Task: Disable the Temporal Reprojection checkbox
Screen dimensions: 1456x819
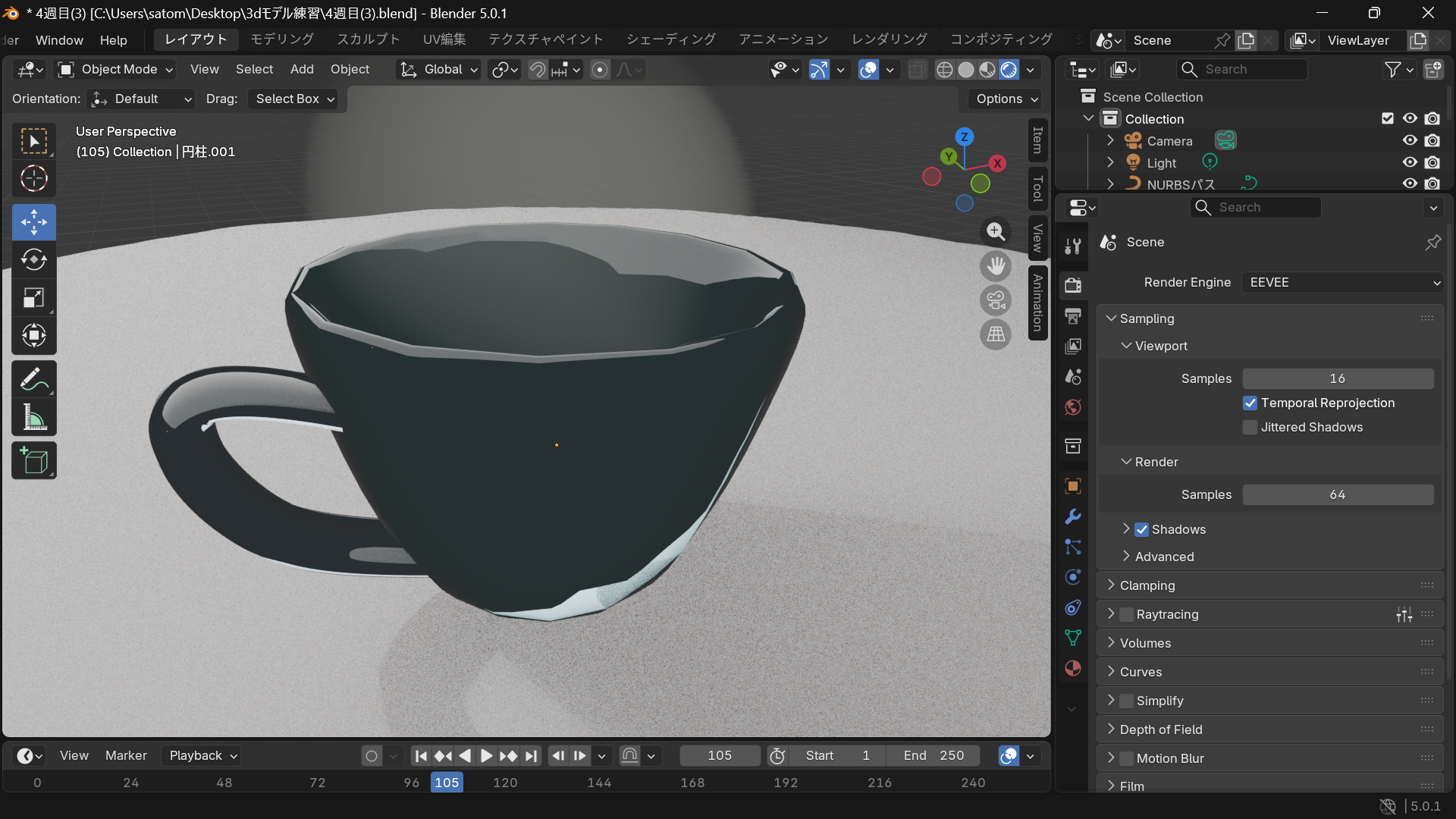Action: tap(1250, 403)
